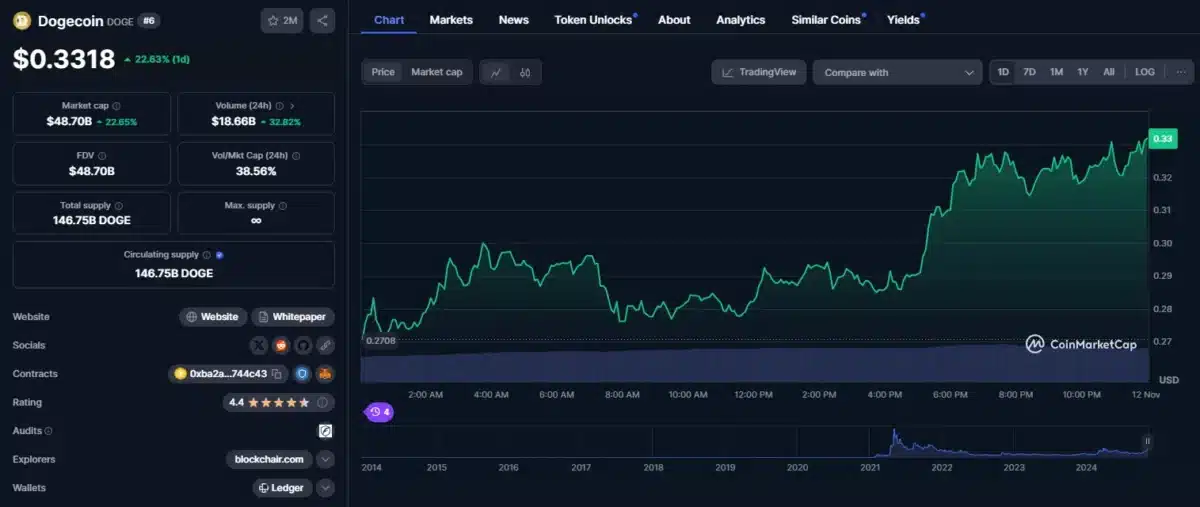Show the Market cap chart
The width and height of the screenshot is (1200, 507).
tap(437, 72)
